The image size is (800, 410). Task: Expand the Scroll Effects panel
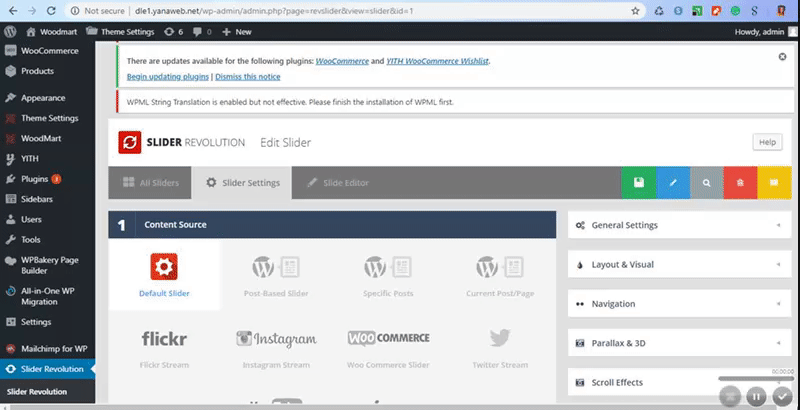pyautogui.click(x=680, y=382)
